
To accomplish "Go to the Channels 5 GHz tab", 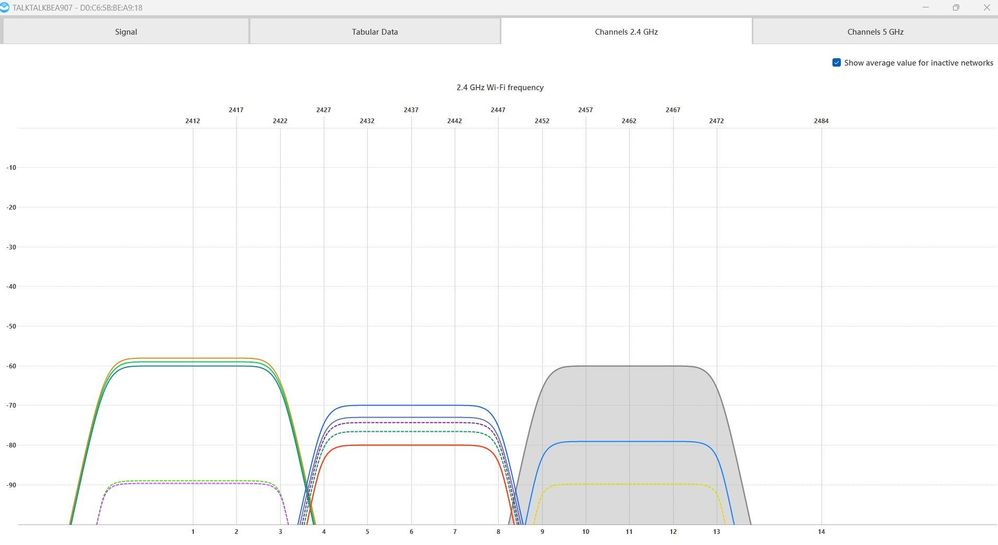I will click(x=875, y=32).
